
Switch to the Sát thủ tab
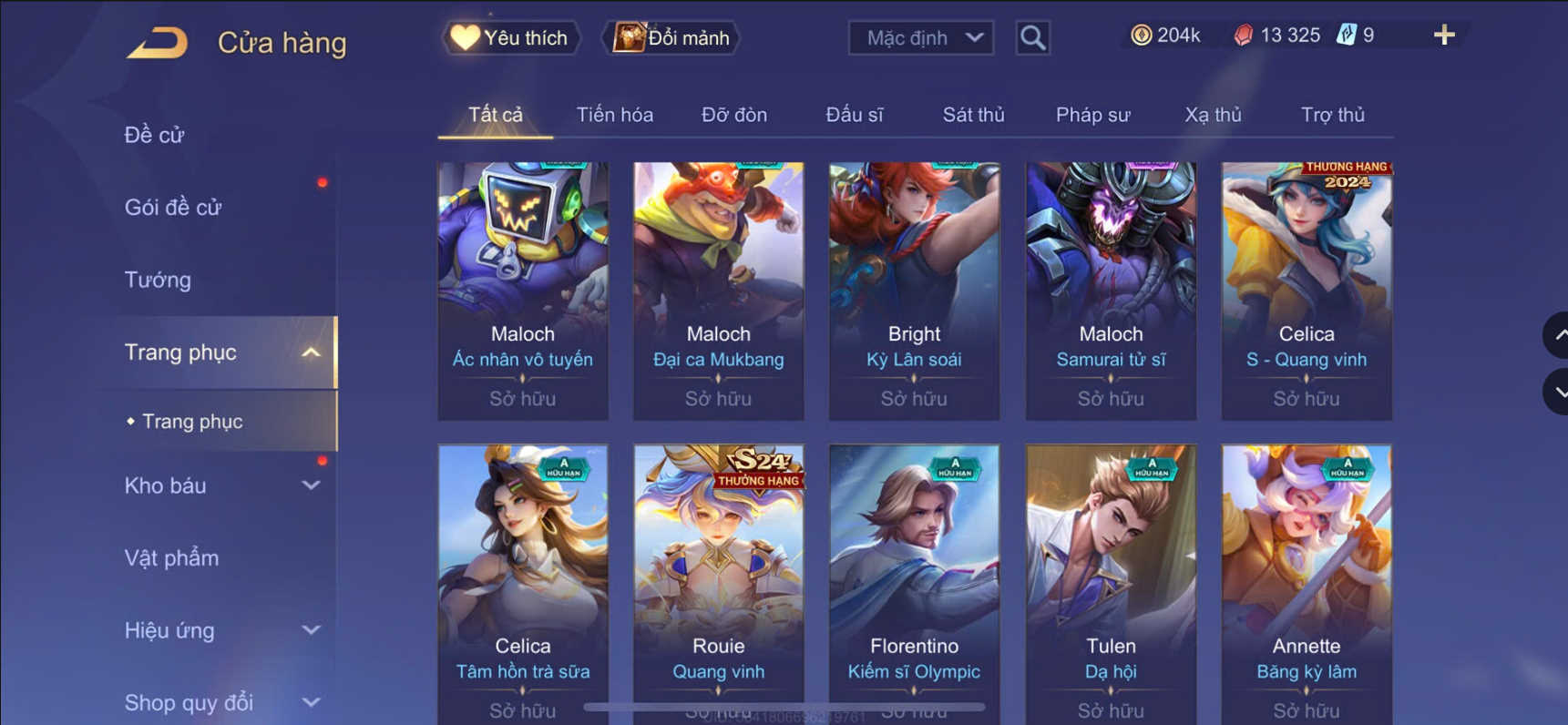pos(973,115)
